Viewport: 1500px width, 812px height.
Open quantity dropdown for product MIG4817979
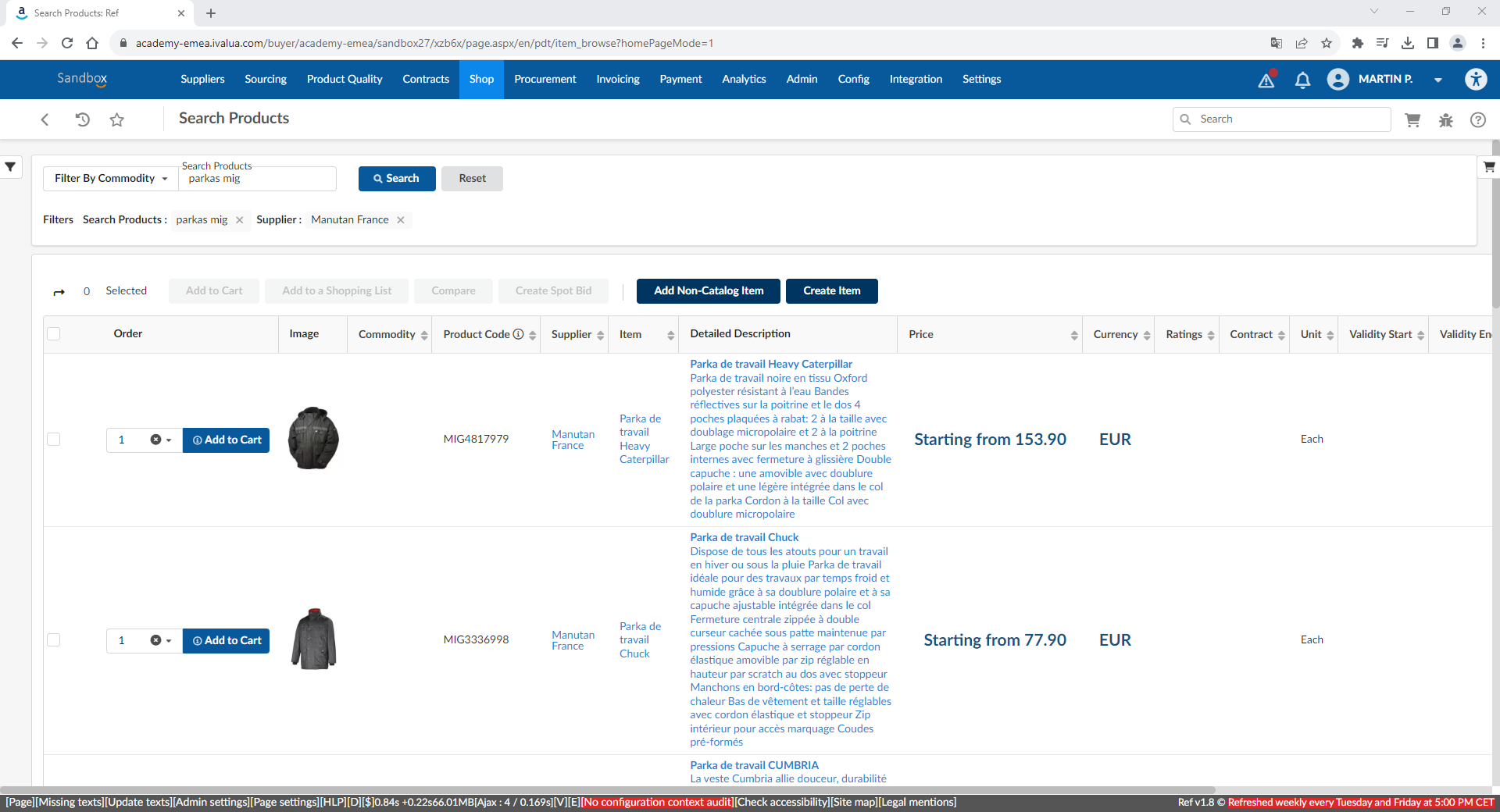point(168,440)
